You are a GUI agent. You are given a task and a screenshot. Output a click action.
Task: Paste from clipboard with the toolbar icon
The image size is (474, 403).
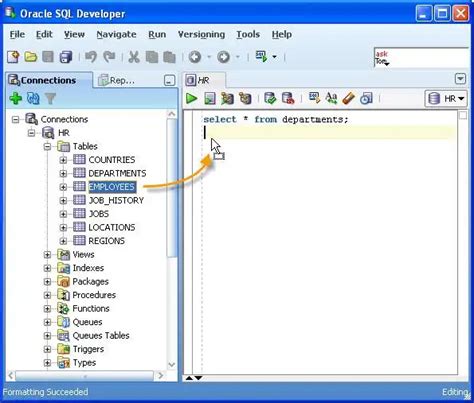[169, 57]
